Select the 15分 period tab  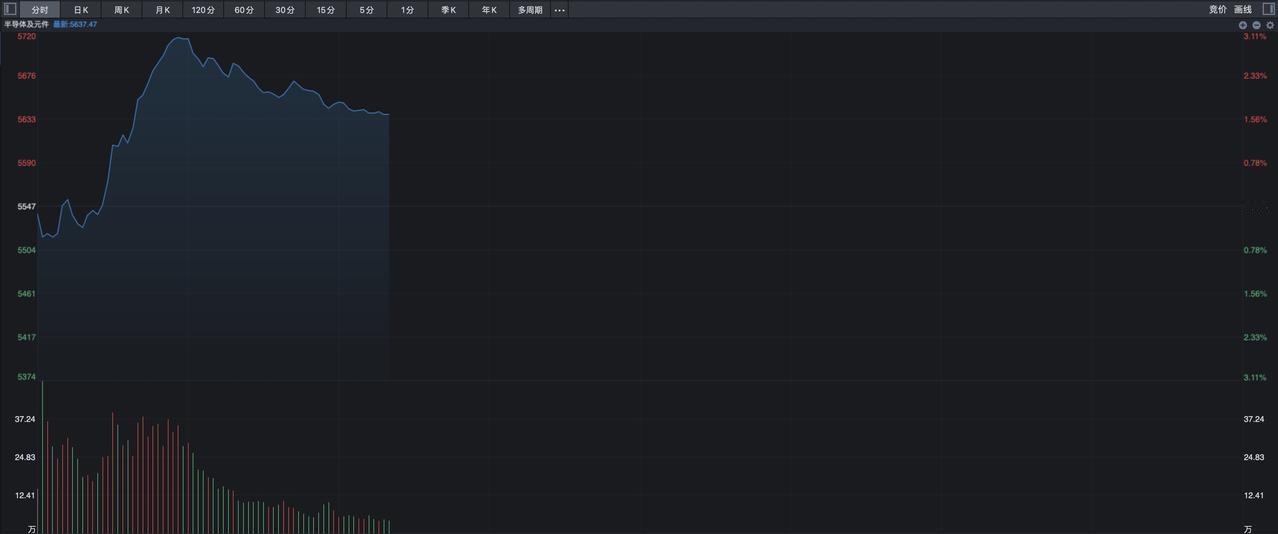[x=326, y=9]
